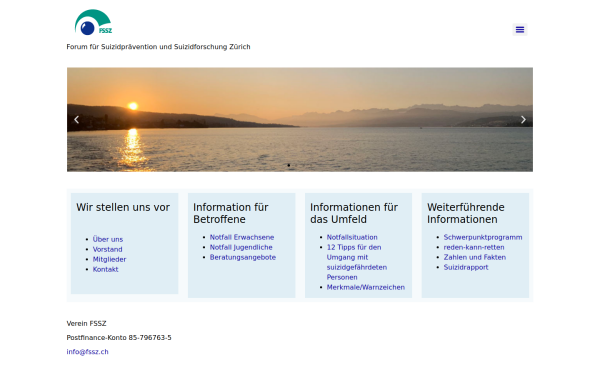Open the Schwerpunktprogramm link
This screenshot has height=375, width=600.
[x=483, y=237]
